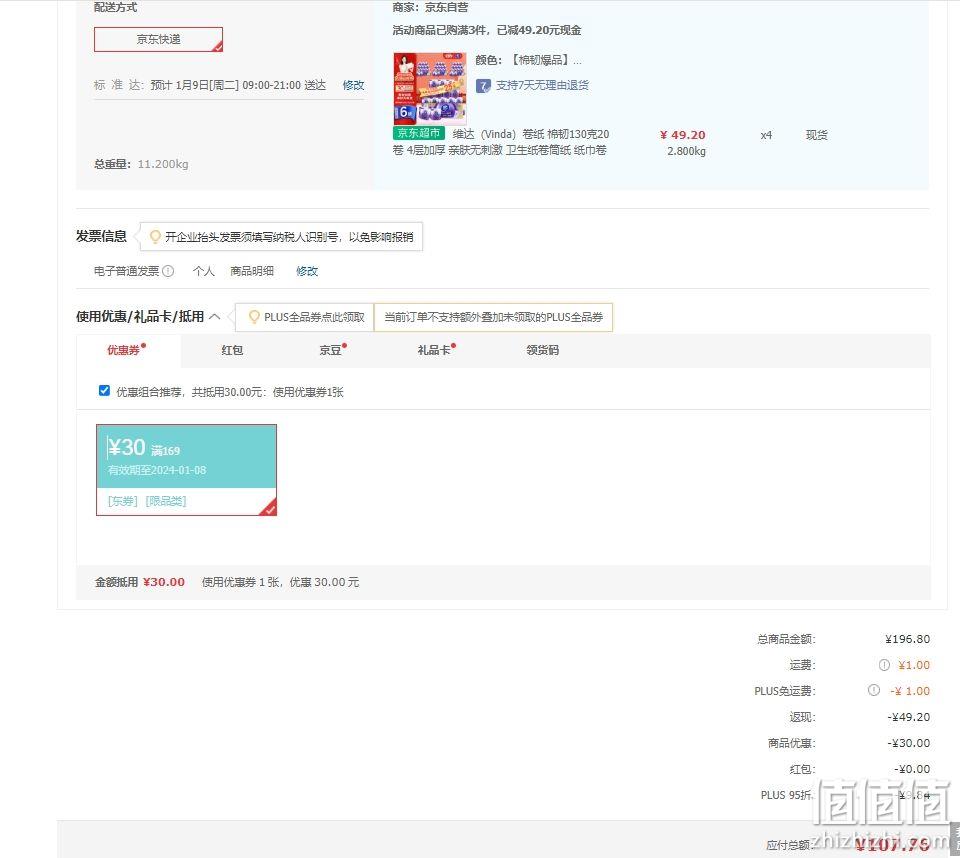Click the 京东超市 green tag
Image resolution: width=960 pixels, height=858 pixels.
click(x=419, y=133)
